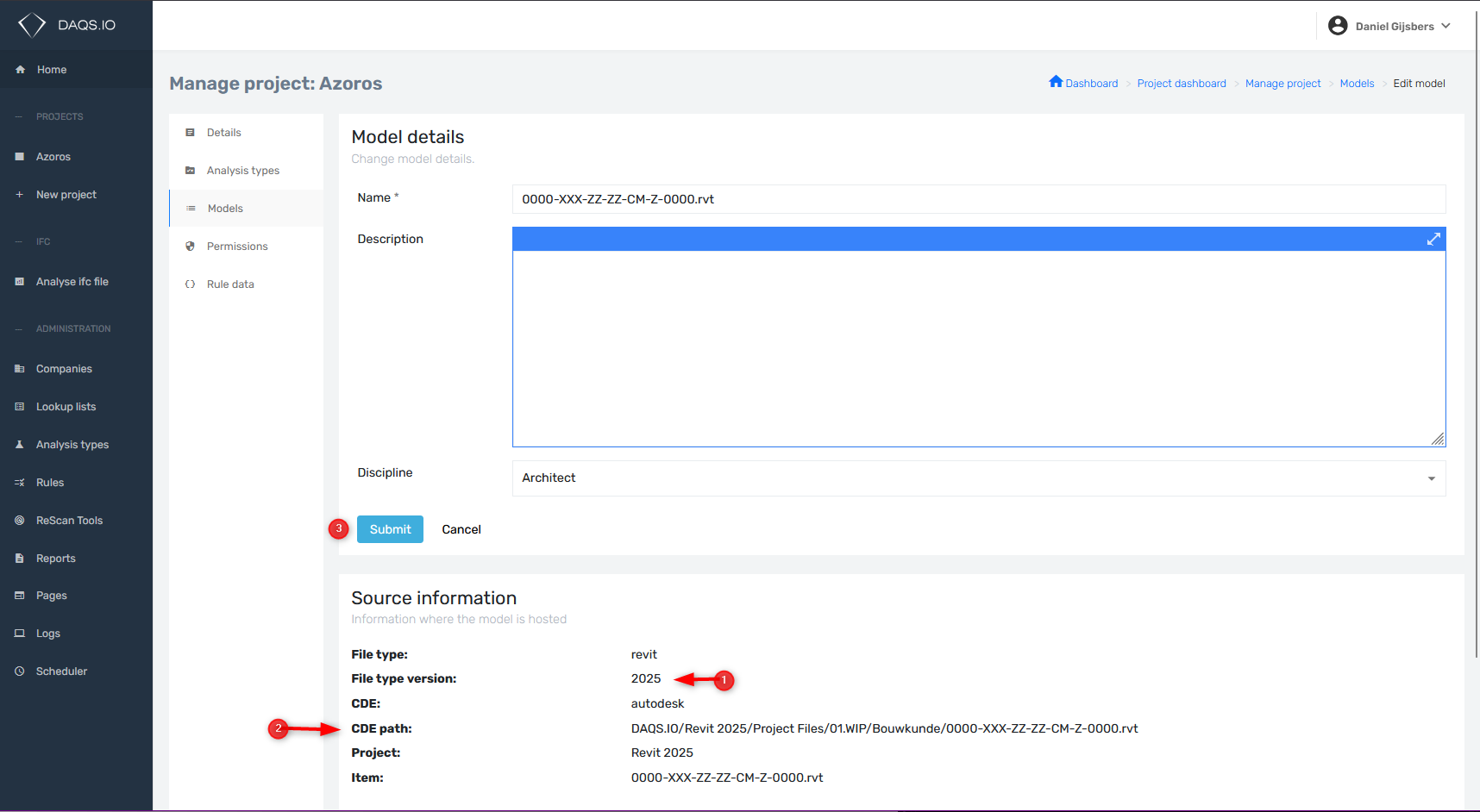Open Analysis types in project menu
The width and height of the screenshot is (1480, 812).
[247, 171]
